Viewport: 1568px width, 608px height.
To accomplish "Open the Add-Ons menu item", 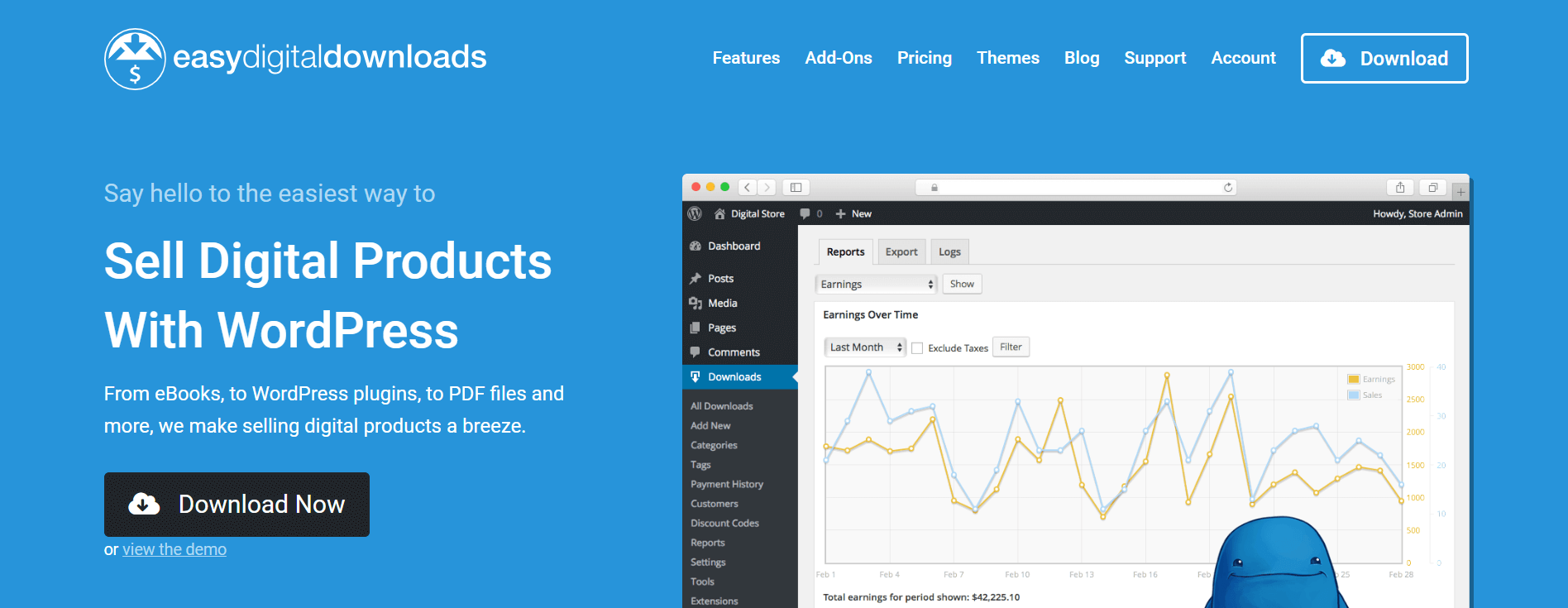I will pyautogui.click(x=839, y=58).
